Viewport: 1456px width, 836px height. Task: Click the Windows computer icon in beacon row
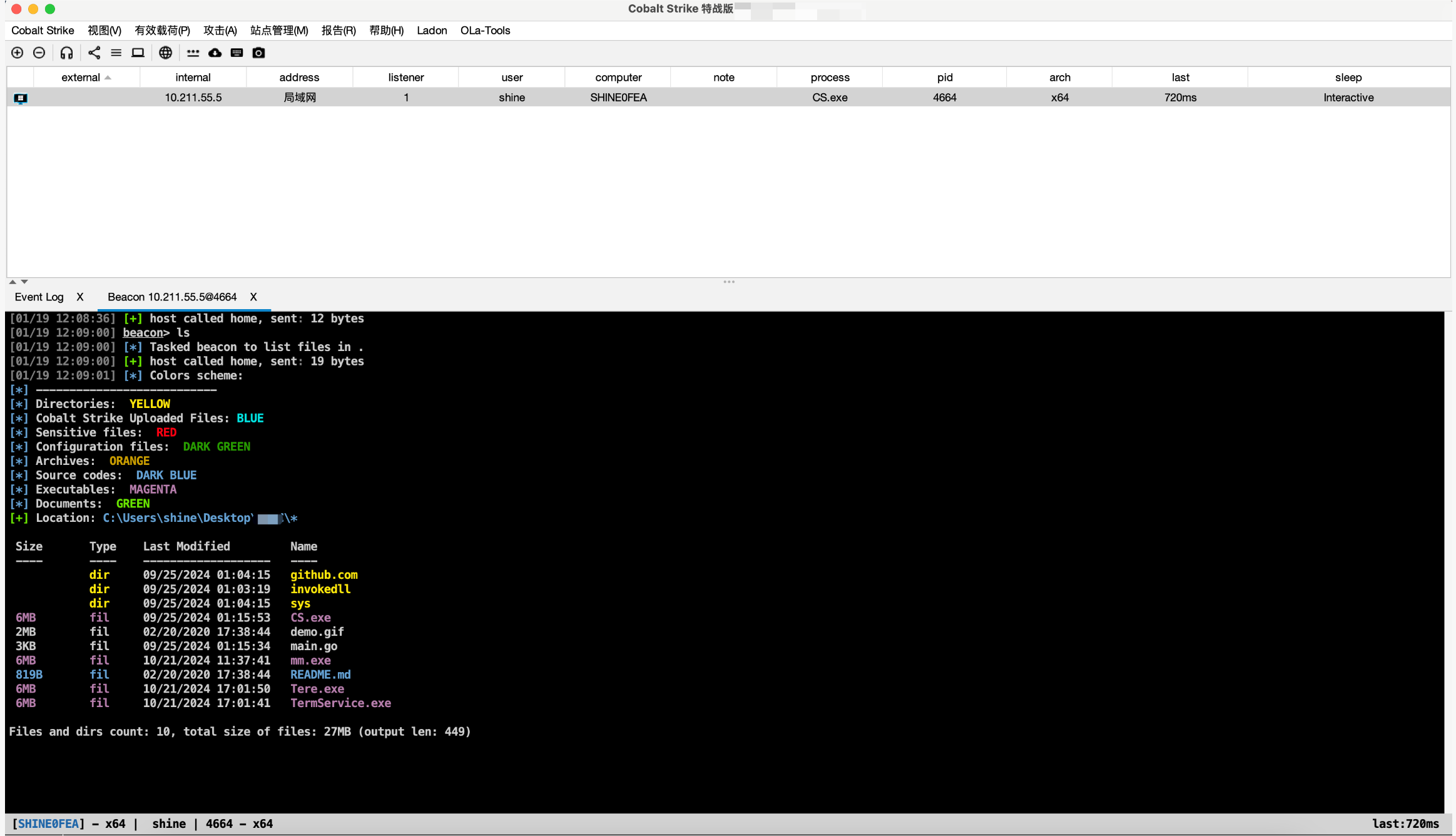21,98
